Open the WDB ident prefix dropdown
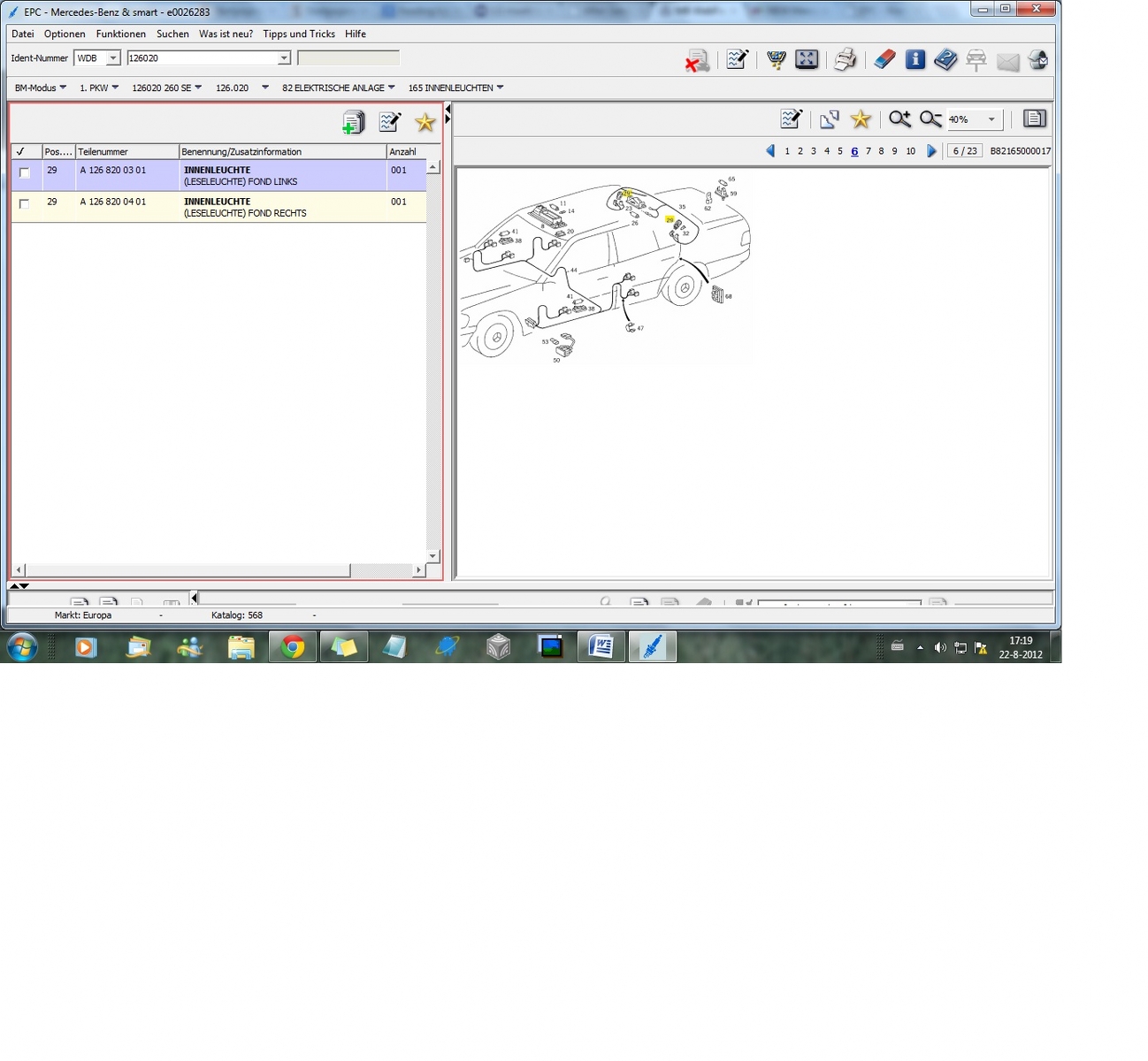Image resolution: width=1148 pixels, height=1061 pixels. tap(113, 58)
